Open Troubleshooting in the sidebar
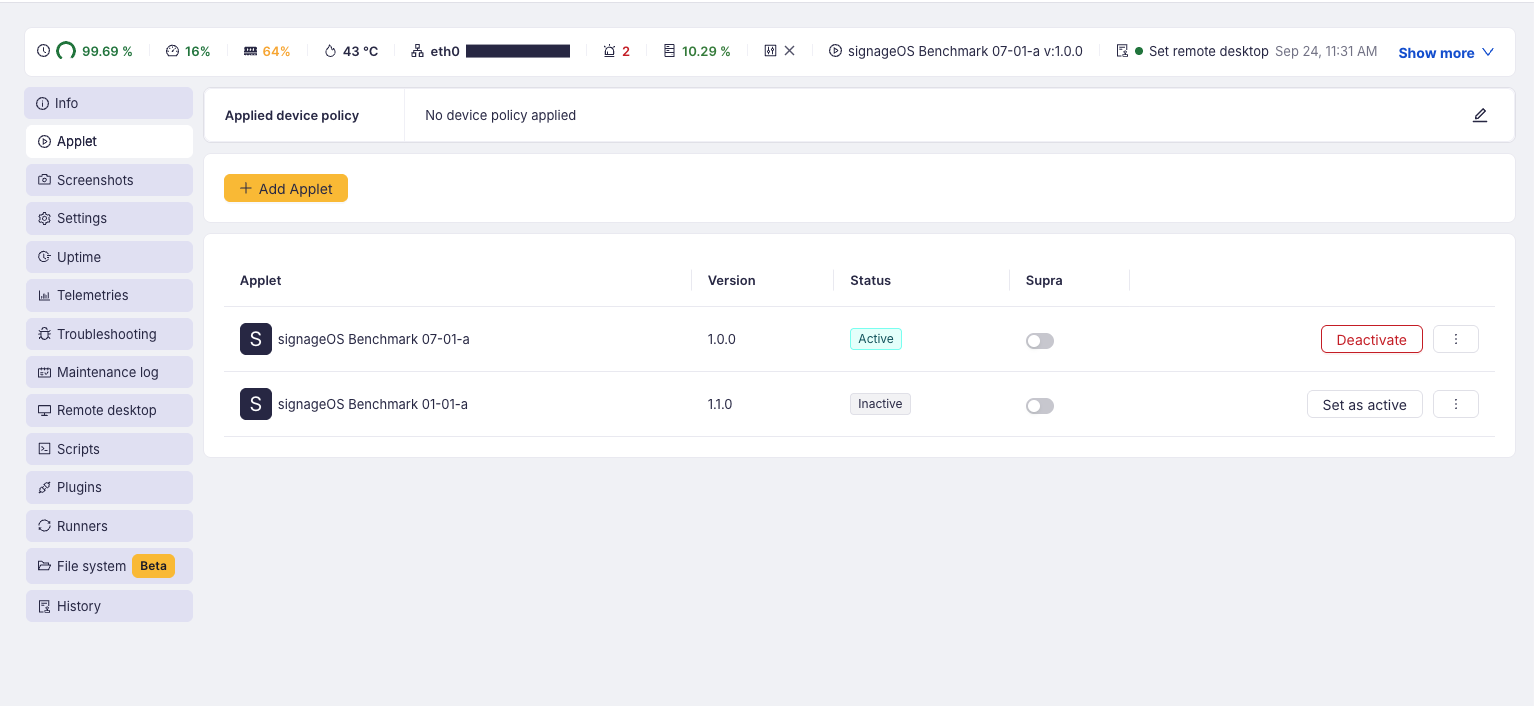 click(x=109, y=334)
